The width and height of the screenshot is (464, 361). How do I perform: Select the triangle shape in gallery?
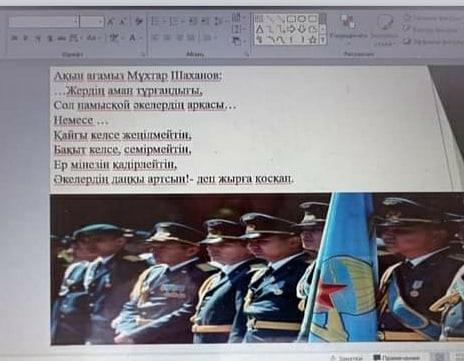click(259, 29)
